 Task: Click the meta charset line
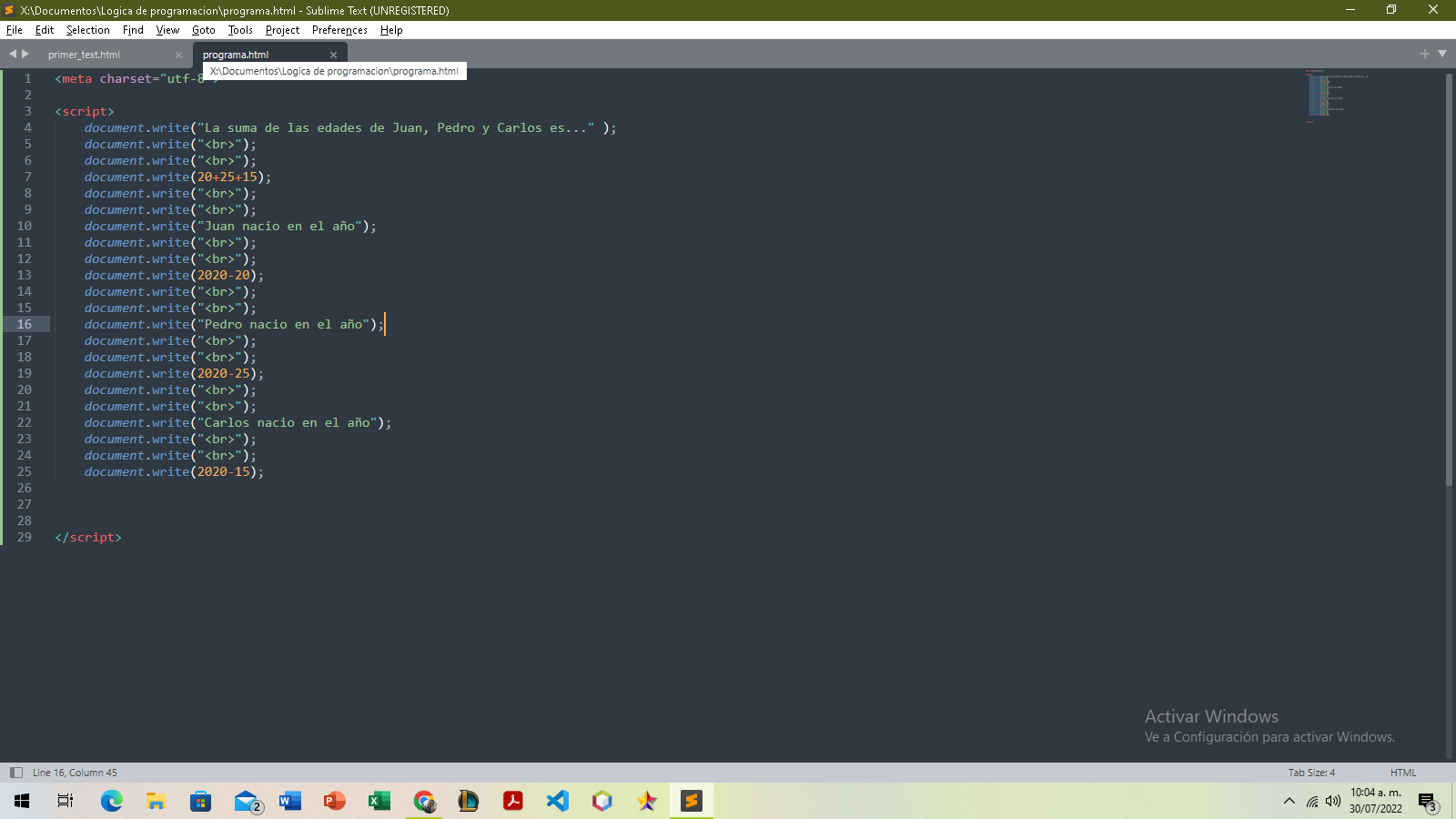[x=136, y=78]
